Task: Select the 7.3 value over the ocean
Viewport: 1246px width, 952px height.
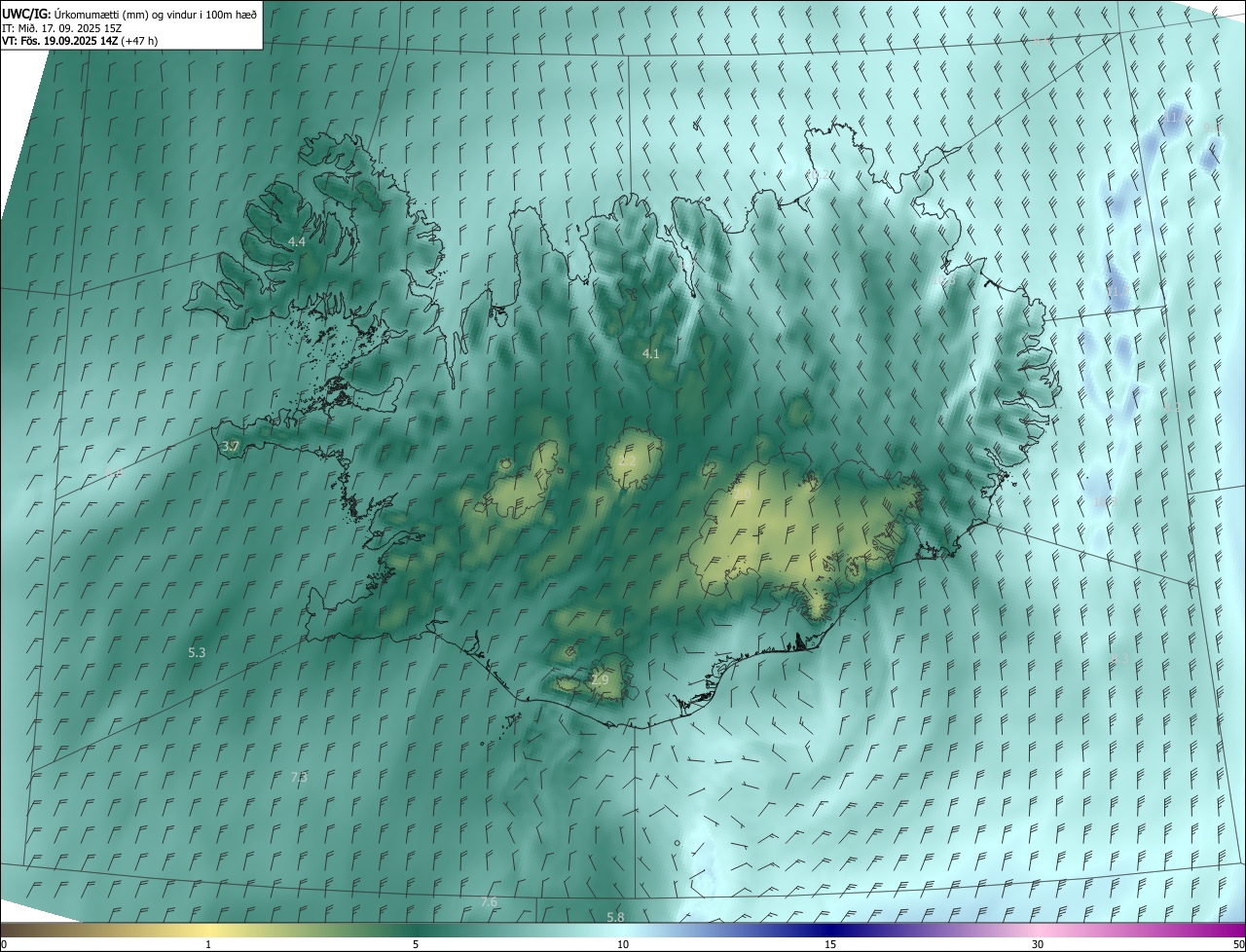Action: coord(300,777)
